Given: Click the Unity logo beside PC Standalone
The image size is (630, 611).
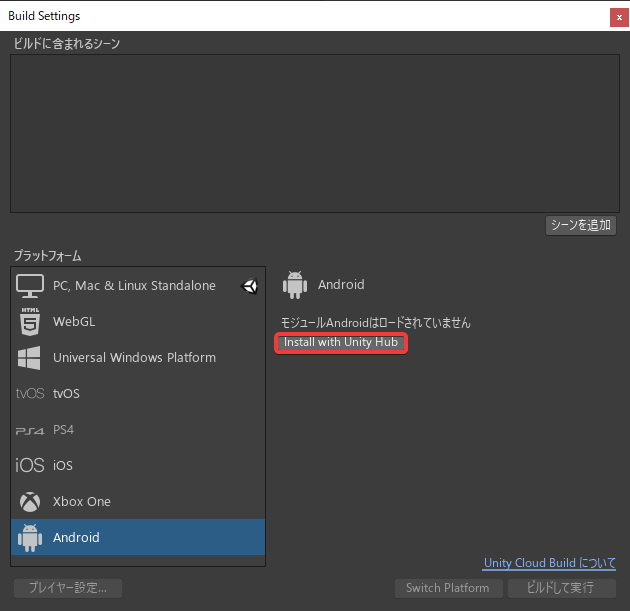Looking at the screenshot, I should [250, 286].
